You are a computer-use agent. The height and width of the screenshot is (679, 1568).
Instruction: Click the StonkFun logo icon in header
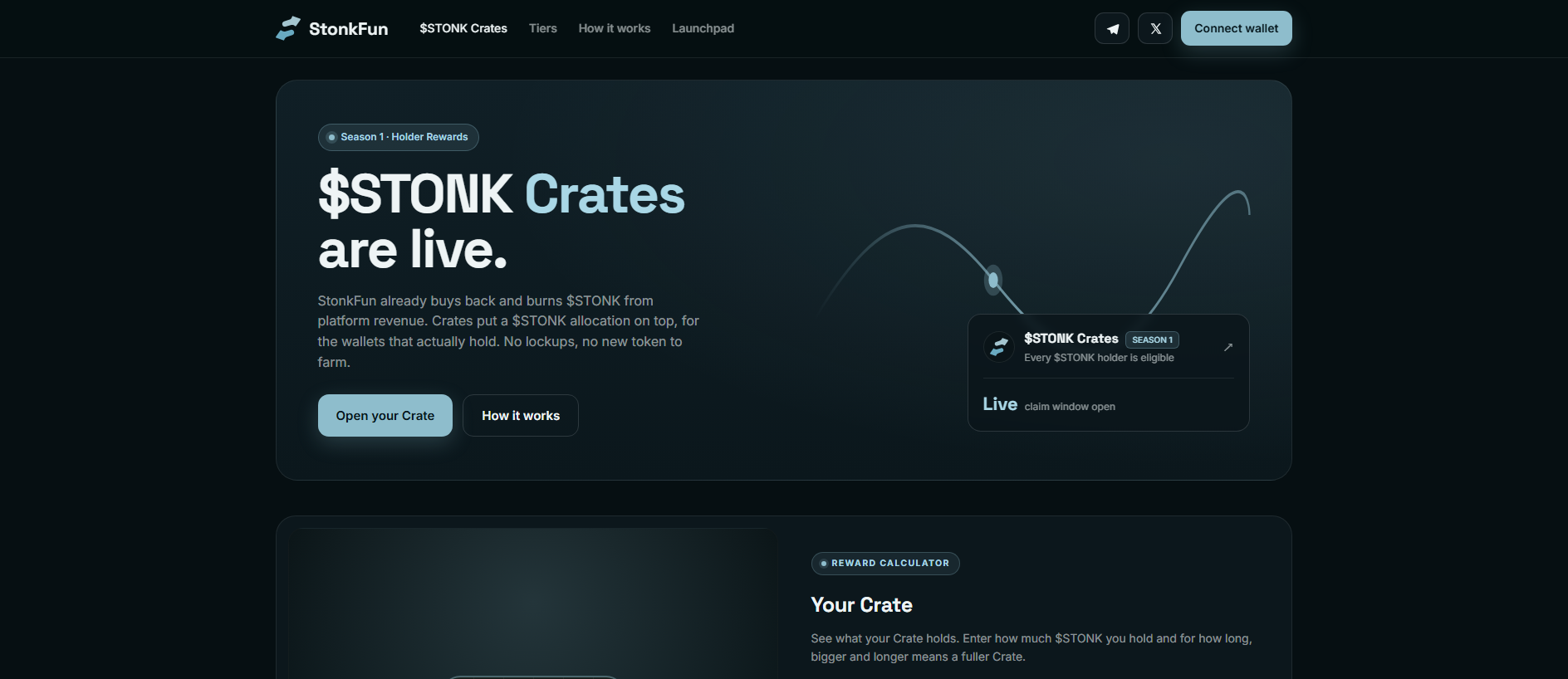288,28
